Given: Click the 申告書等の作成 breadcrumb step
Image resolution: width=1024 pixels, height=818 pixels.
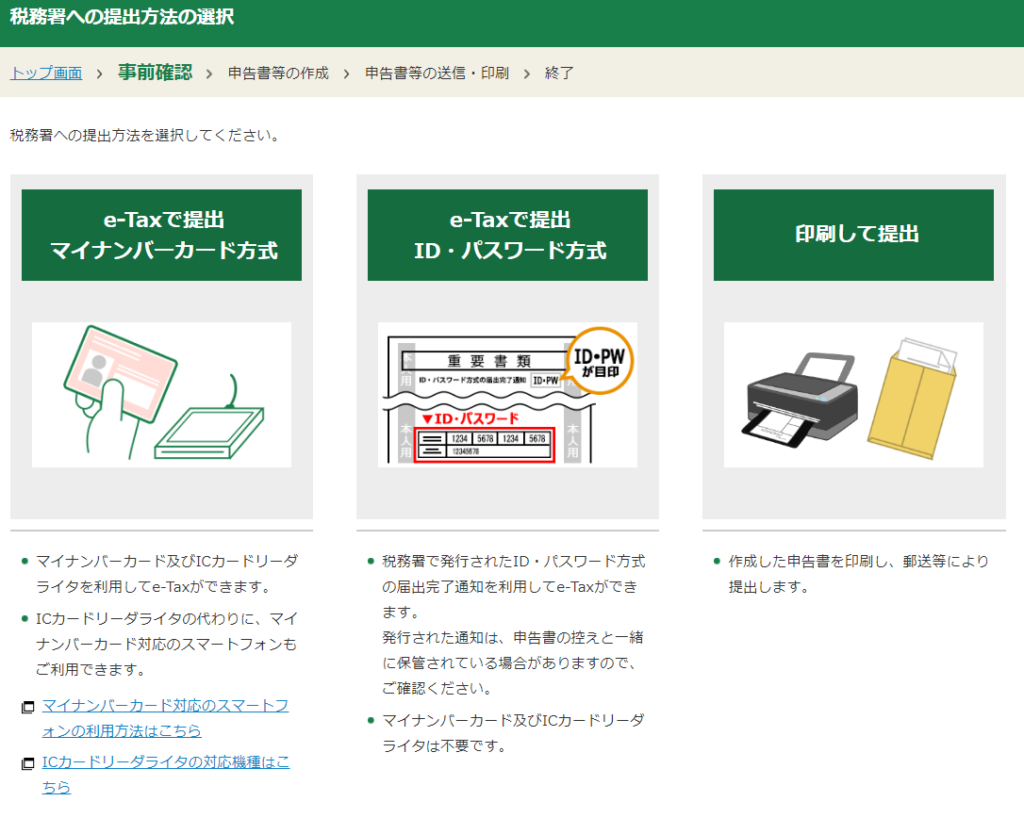Looking at the screenshot, I should 278,73.
